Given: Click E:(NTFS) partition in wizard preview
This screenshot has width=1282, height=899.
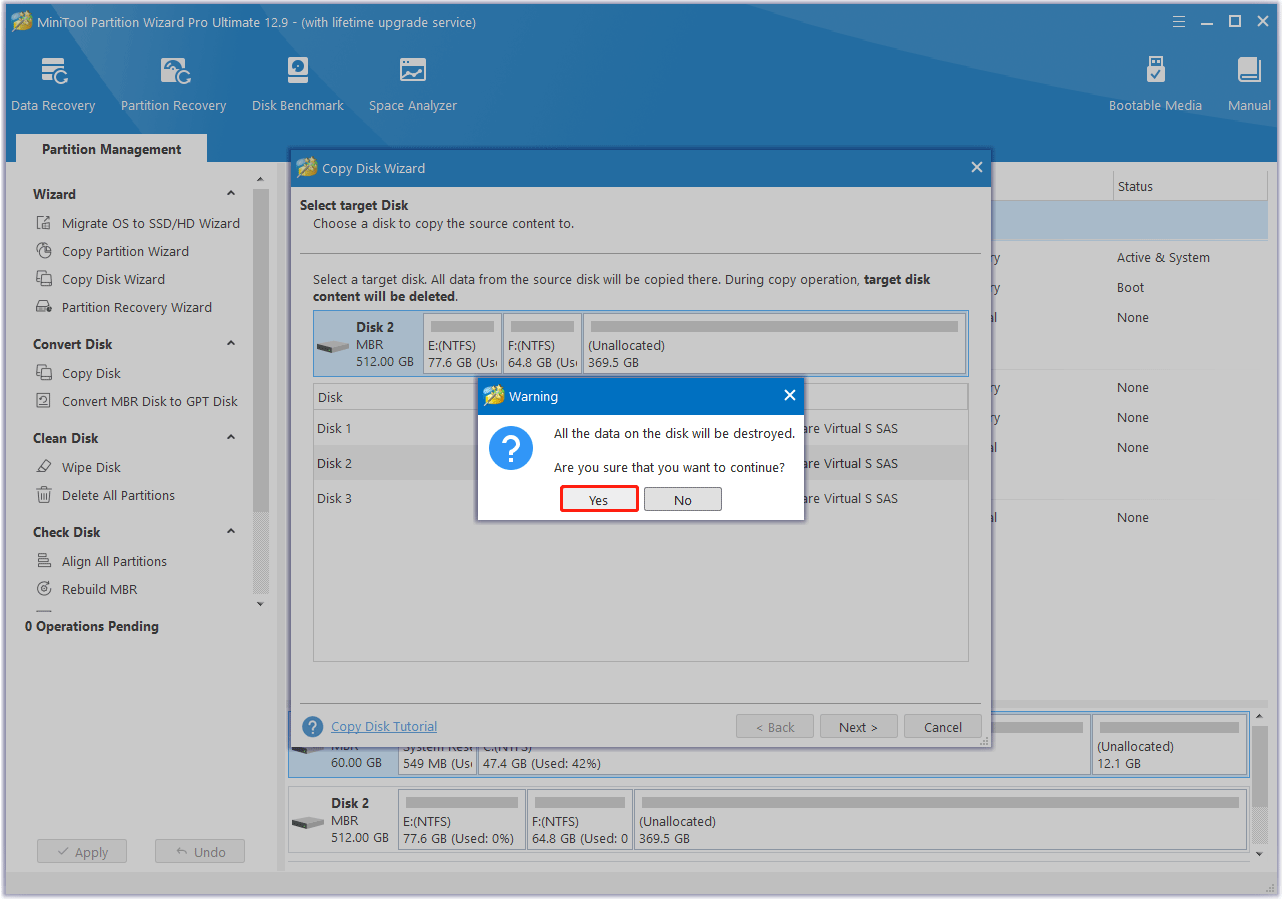Looking at the screenshot, I should tap(461, 343).
